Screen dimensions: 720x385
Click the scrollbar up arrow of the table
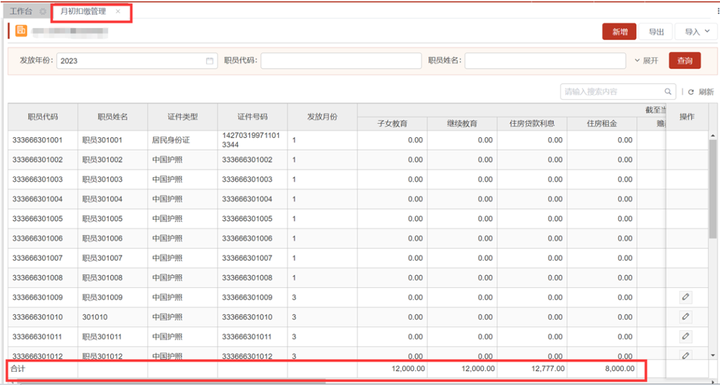[713, 136]
